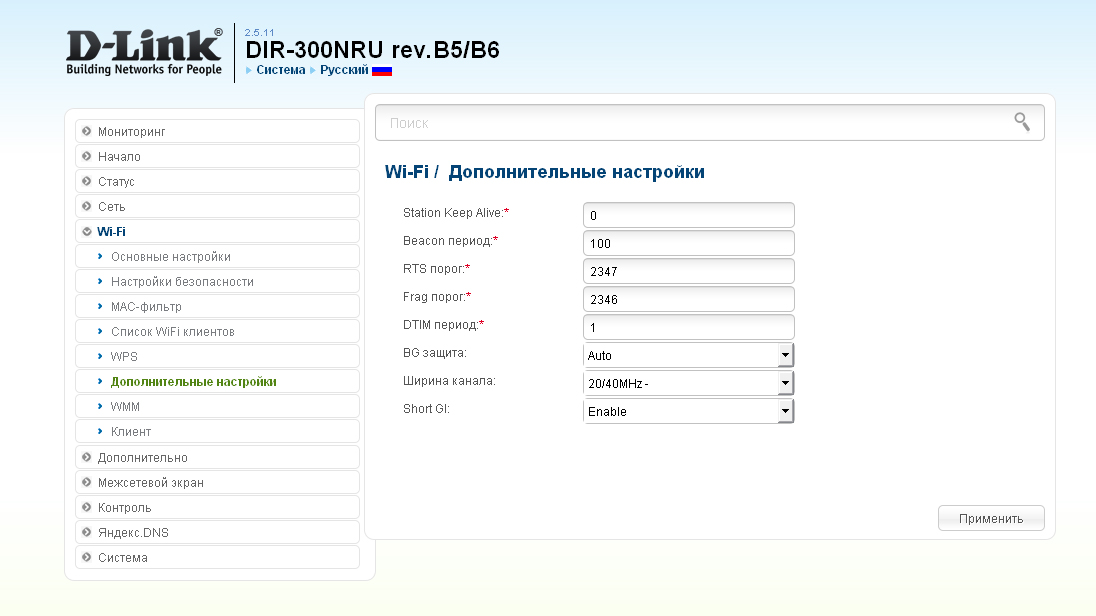Viewport: 1096px width, 616px height.
Task: Expand the Контроль menu section
Action: pos(217,508)
